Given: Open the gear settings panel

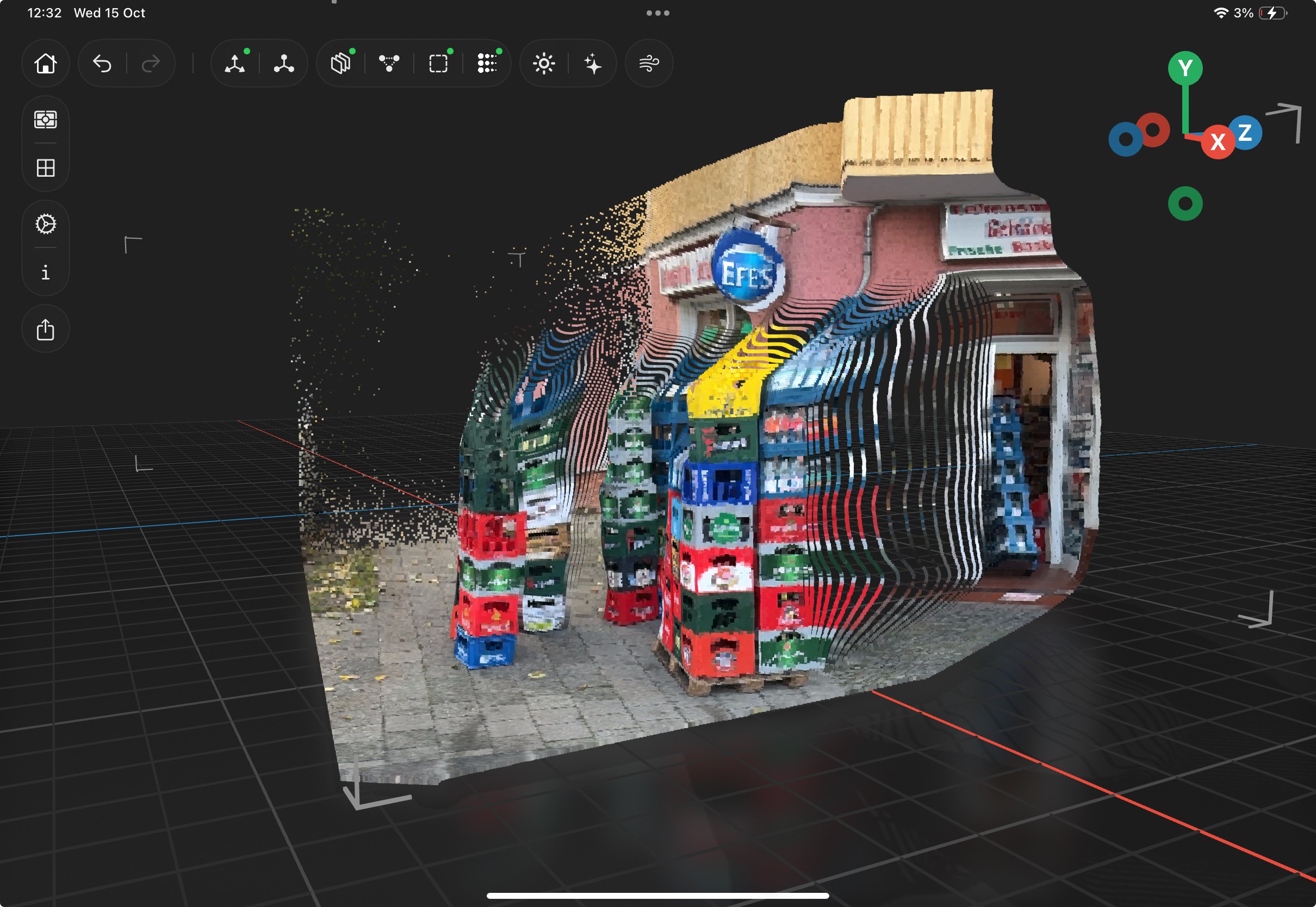Looking at the screenshot, I should (x=46, y=224).
